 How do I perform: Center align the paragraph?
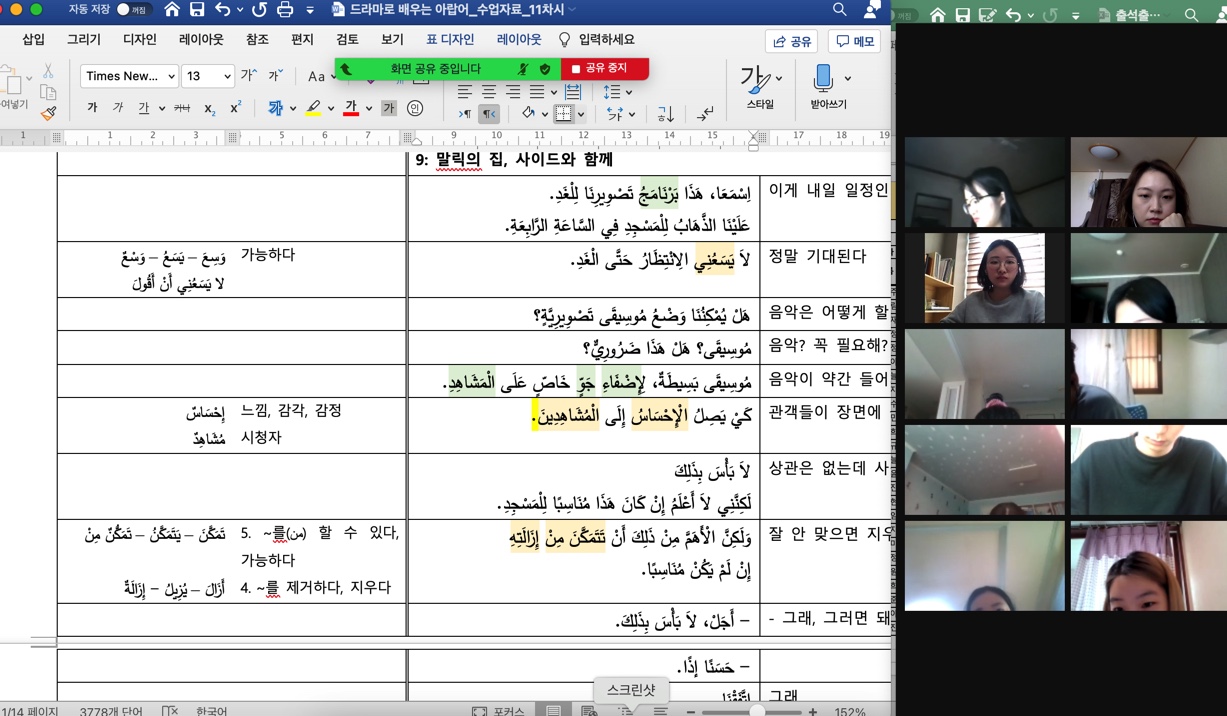click(489, 92)
